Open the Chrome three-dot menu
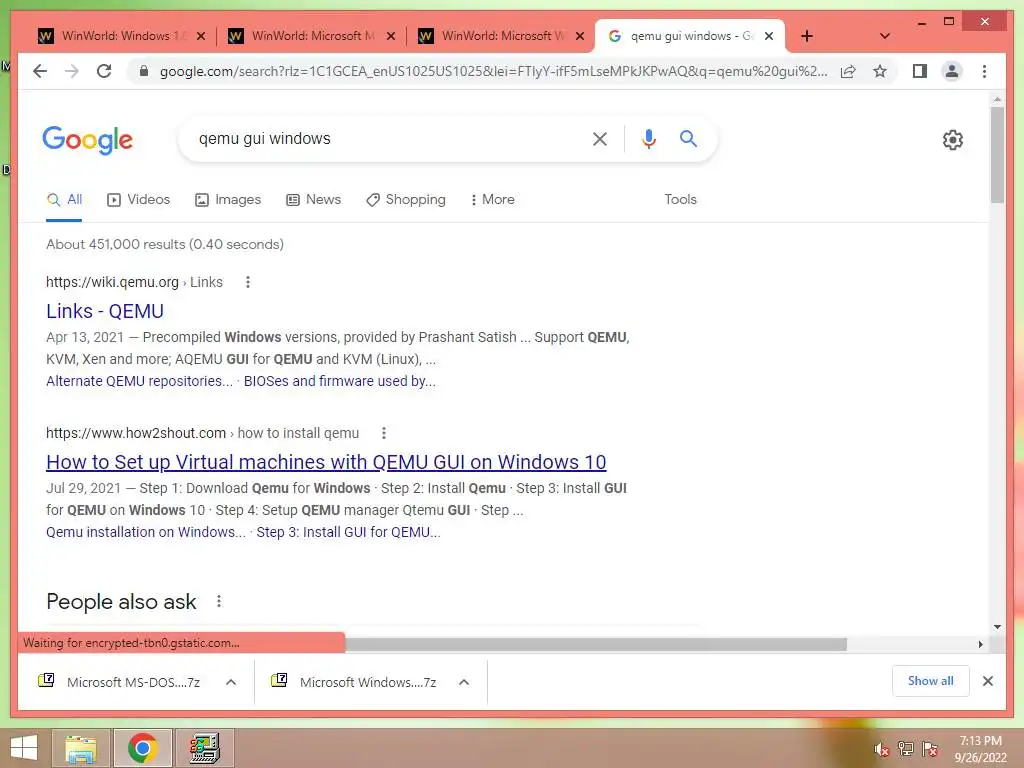 click(984, 71)
